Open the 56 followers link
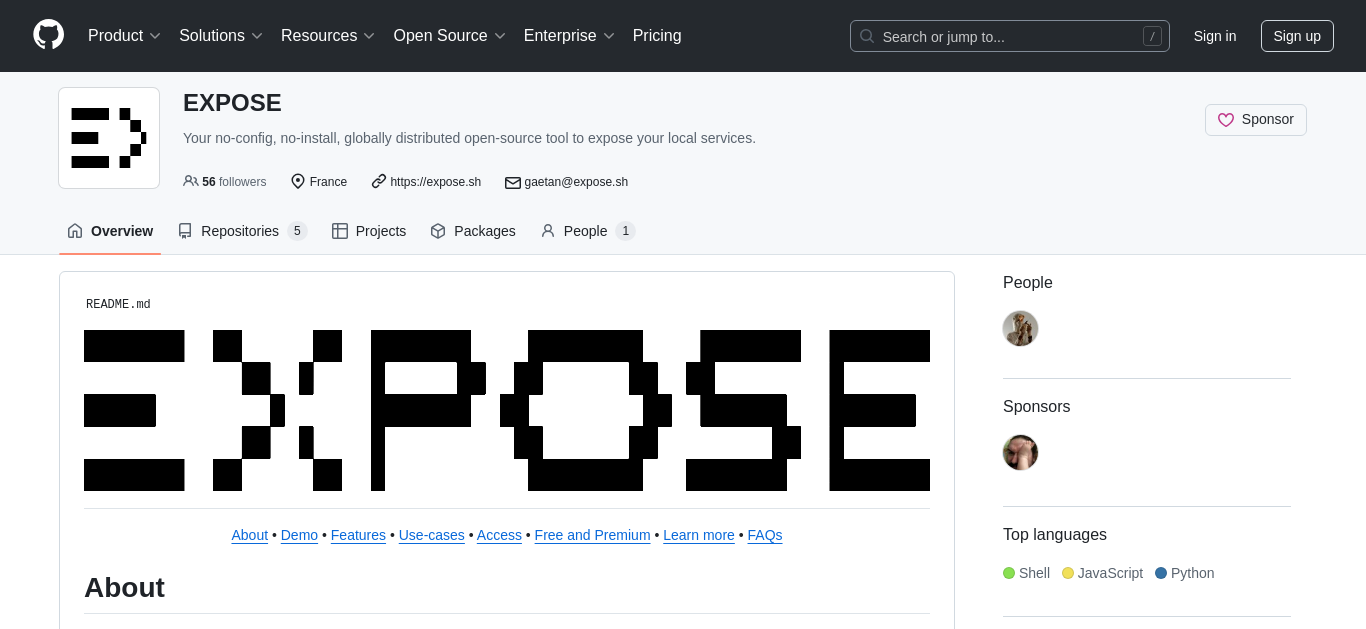 click(225, 181)
